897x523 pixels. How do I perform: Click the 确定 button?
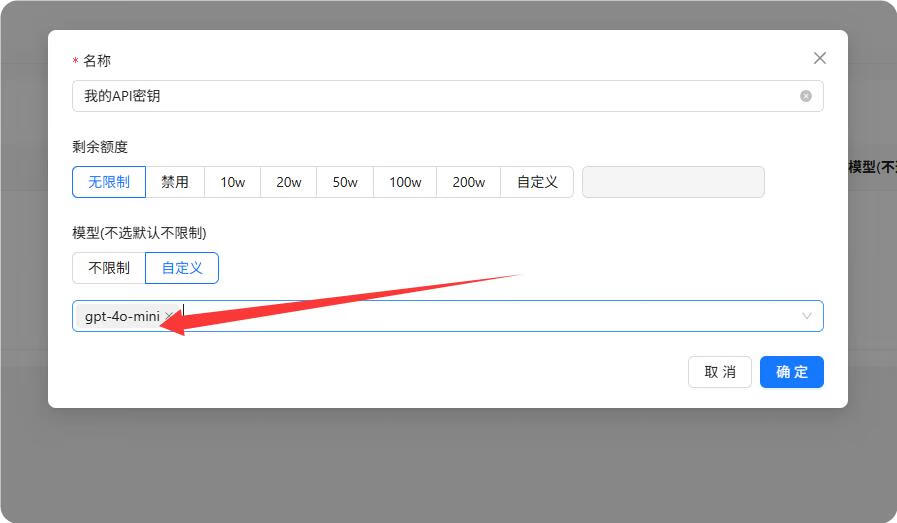click(x=791, y=372)
